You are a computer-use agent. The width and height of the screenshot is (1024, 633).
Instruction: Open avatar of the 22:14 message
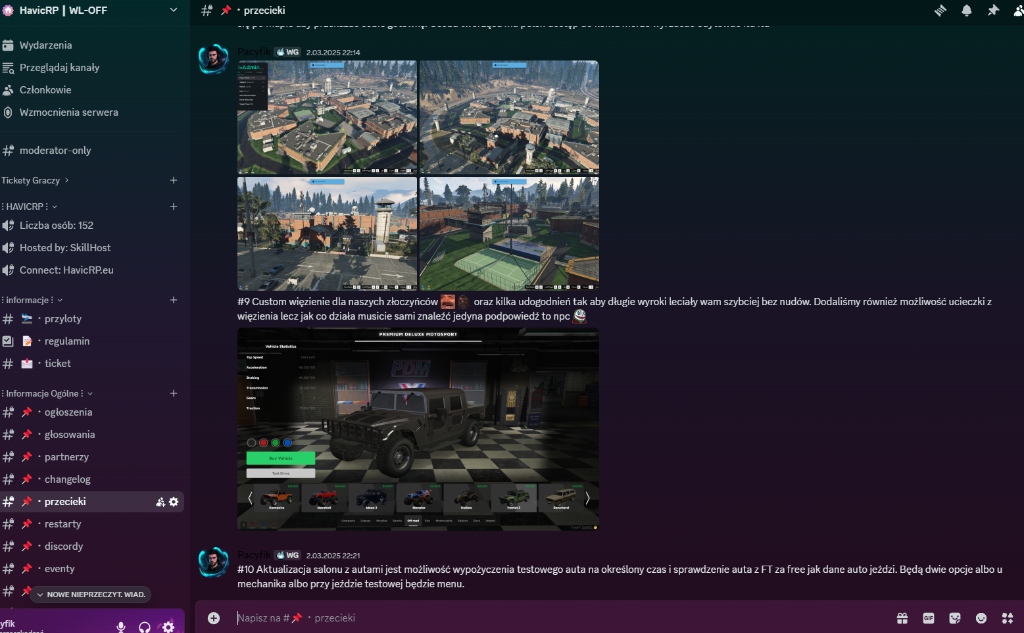[214, 59]
